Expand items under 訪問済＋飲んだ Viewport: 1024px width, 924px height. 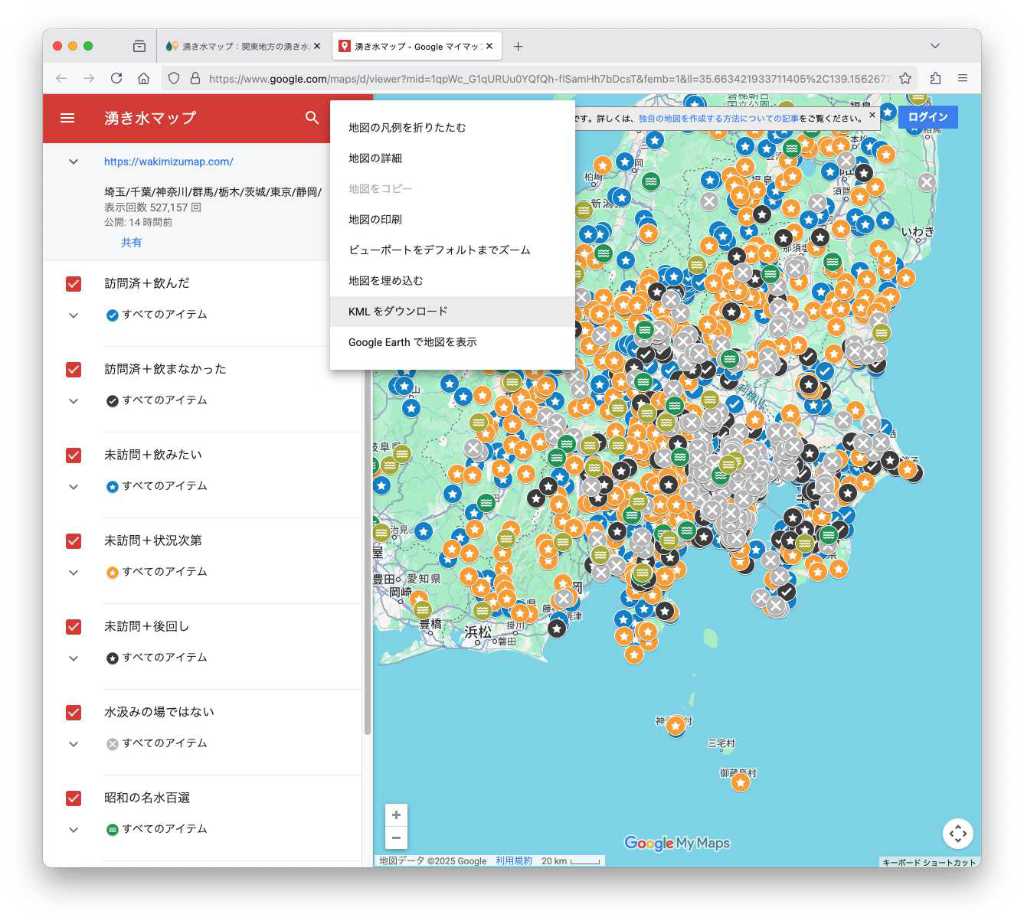tap(74, 315)
